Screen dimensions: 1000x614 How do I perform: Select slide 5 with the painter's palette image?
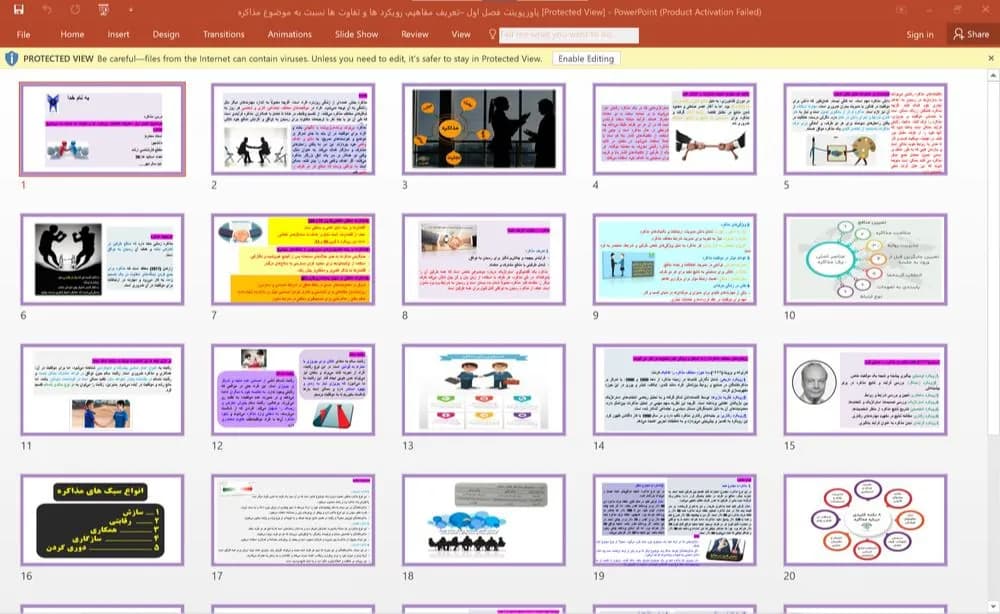865,129
